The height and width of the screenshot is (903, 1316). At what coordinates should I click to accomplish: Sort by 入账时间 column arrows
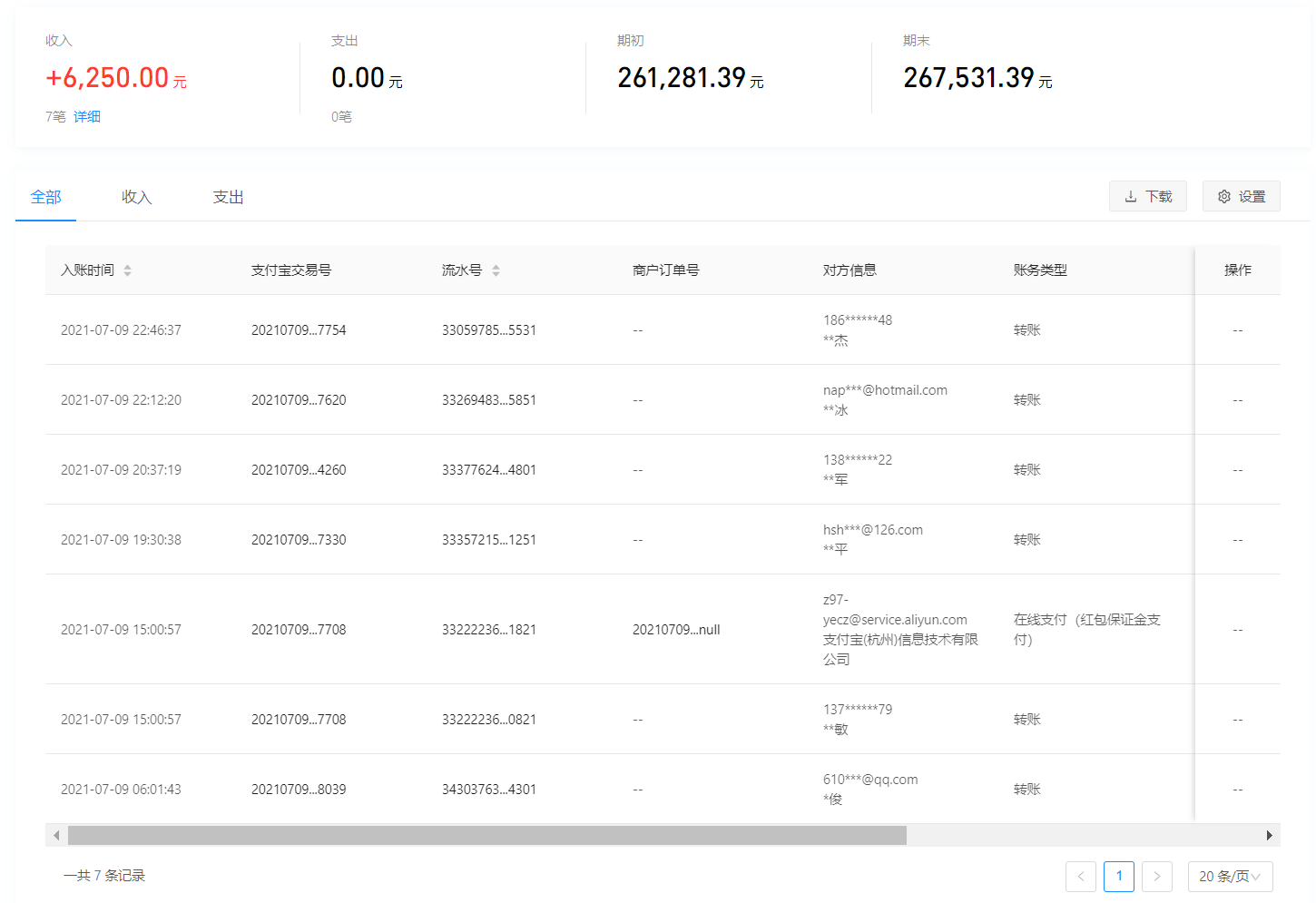[x=127, y=270]
